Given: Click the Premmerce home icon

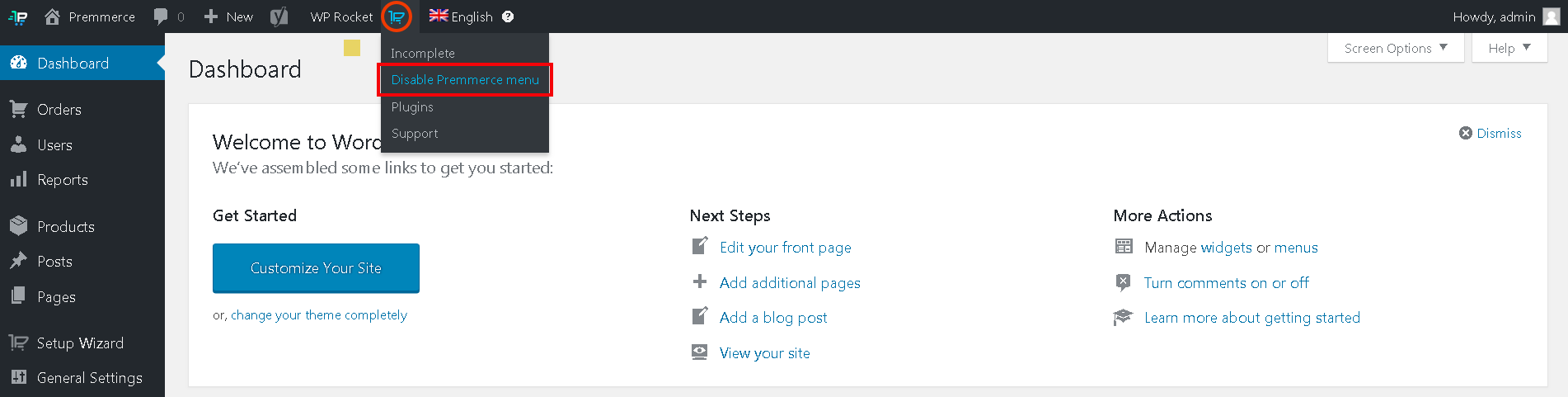Looking at the screenshot, I should click(x=52, y=17).
